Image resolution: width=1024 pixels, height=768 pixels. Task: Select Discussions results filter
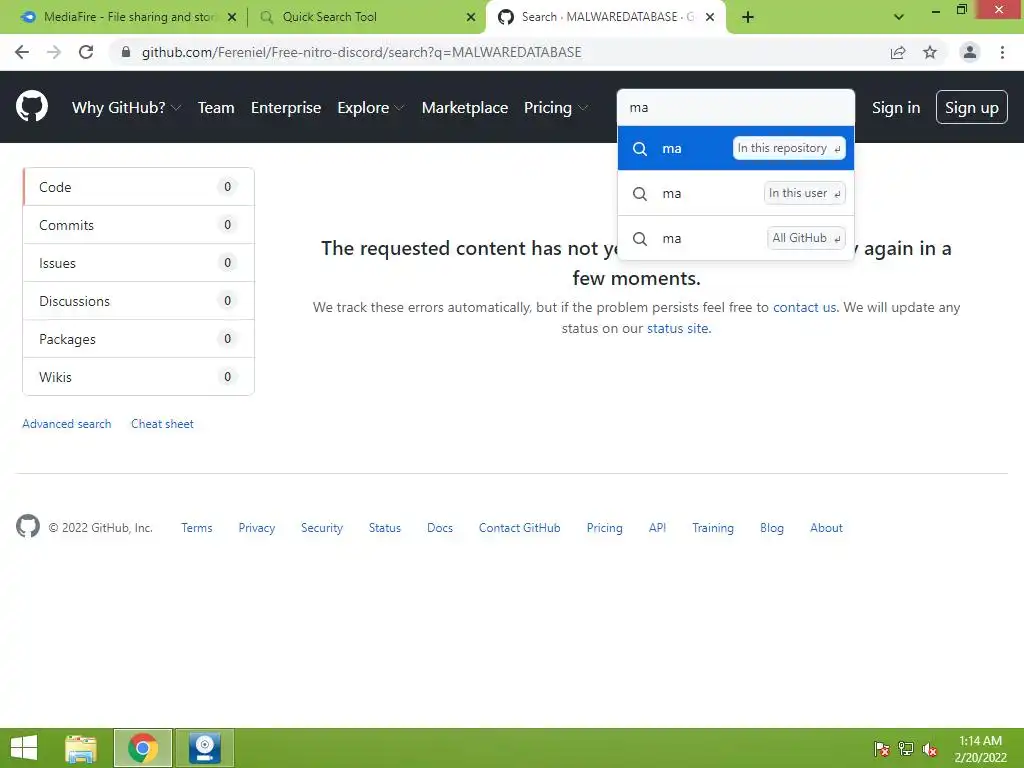138,300
